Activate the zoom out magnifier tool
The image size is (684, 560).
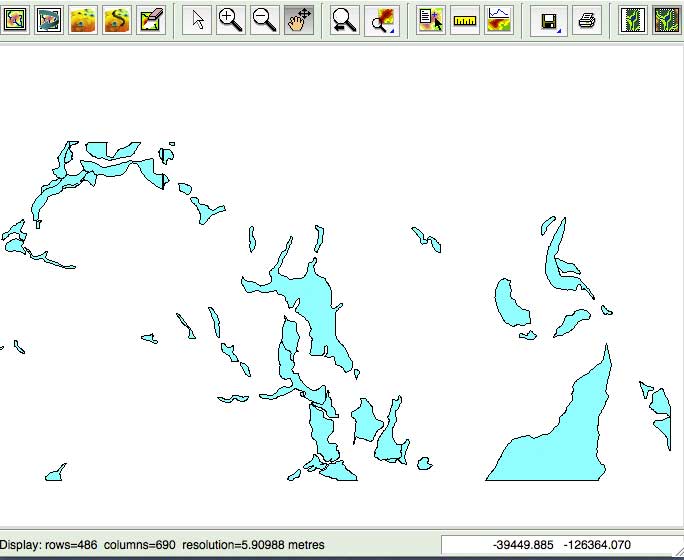pyautogui.click(x=265, y=20)
